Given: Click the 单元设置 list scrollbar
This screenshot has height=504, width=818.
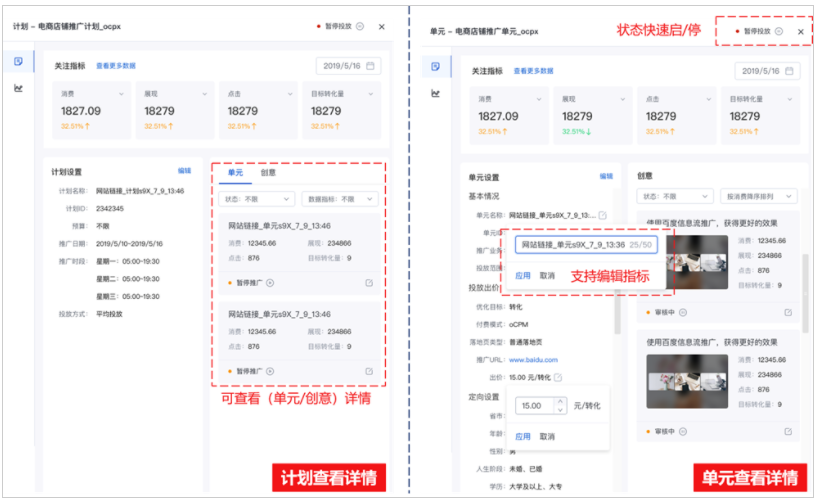Looking at the screenshot, I should [618, 310].
